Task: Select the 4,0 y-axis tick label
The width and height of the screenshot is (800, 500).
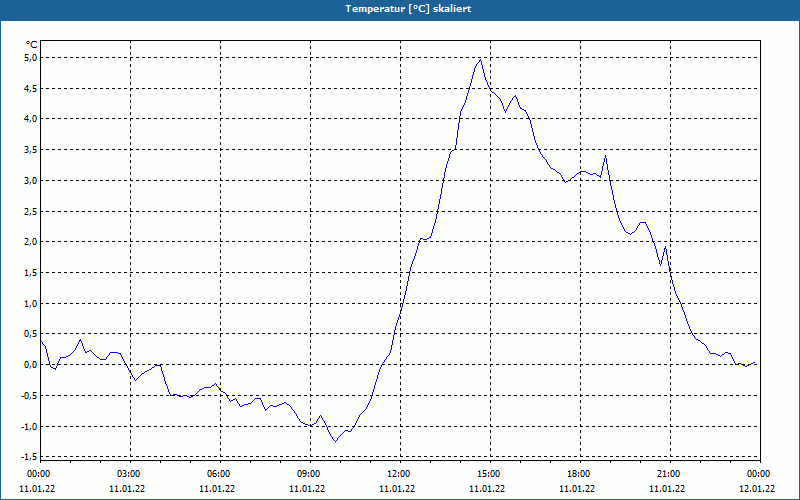Action: pyautogui.click(x=31, y=119)
